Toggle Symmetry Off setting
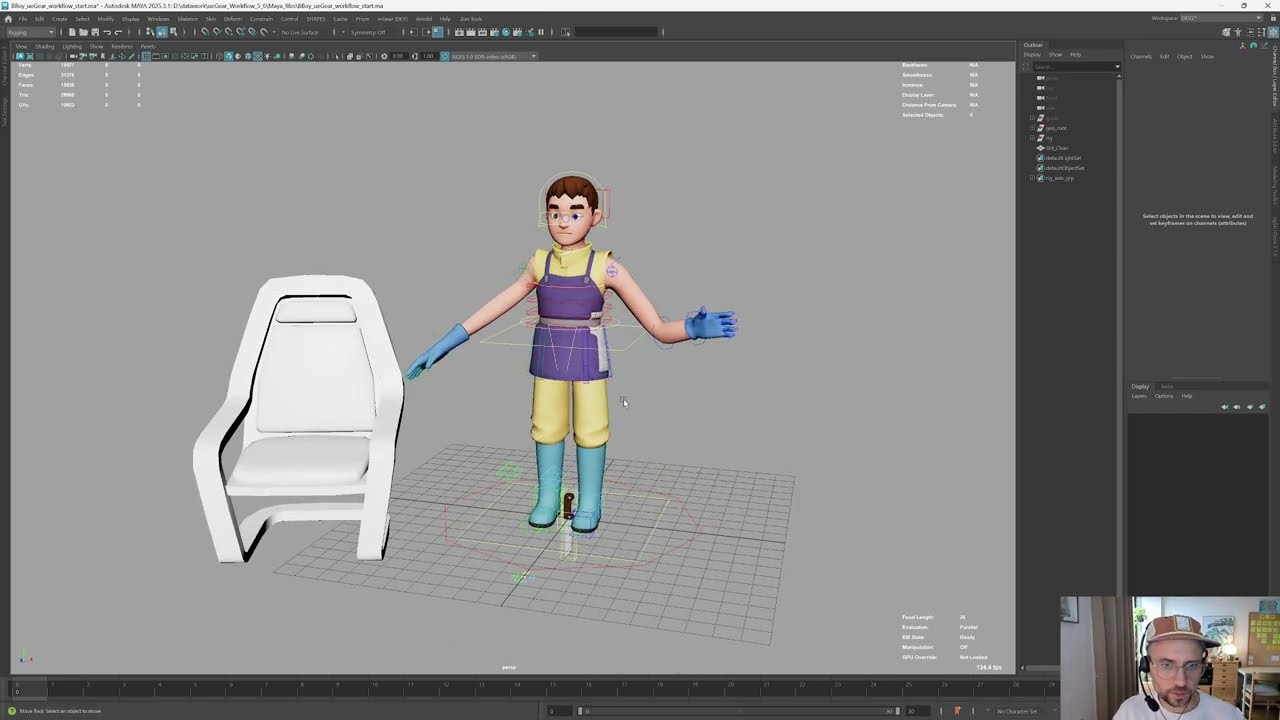1280x720 pixels. click(x=368, y=32)
